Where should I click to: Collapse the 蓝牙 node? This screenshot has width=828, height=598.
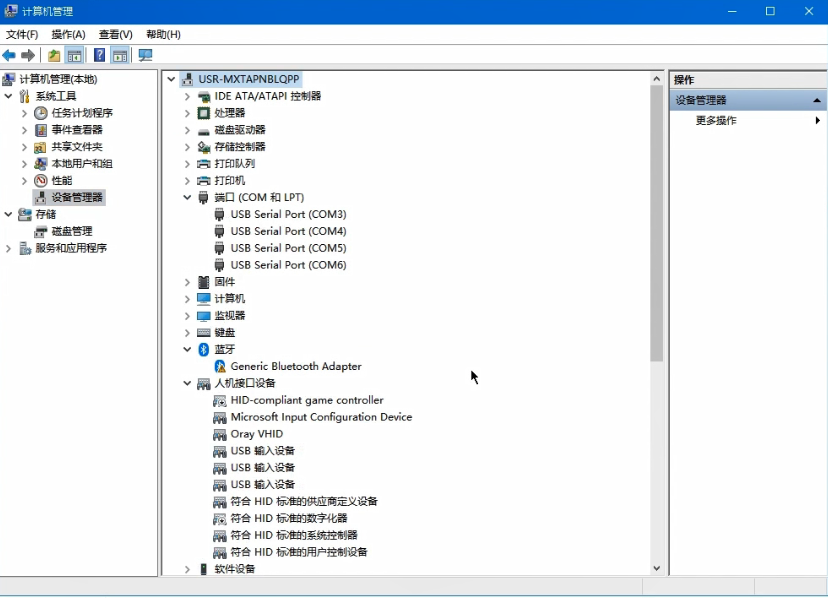[187, 349]
